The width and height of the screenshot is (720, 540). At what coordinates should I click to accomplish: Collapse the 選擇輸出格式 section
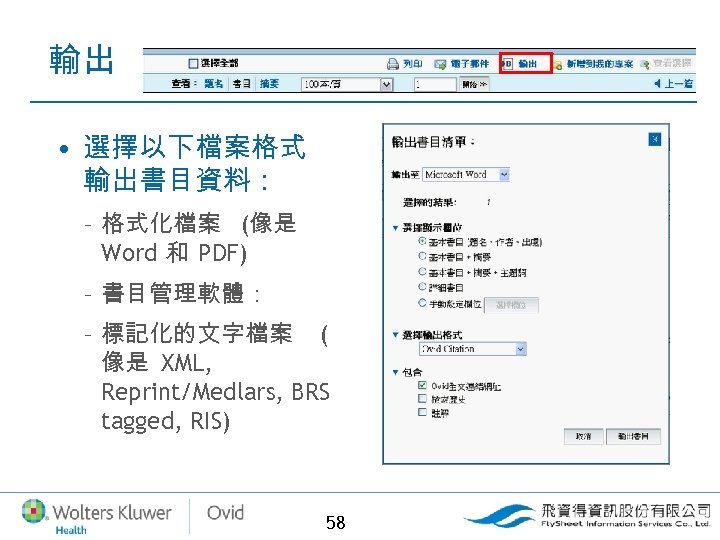pos(395,335)
